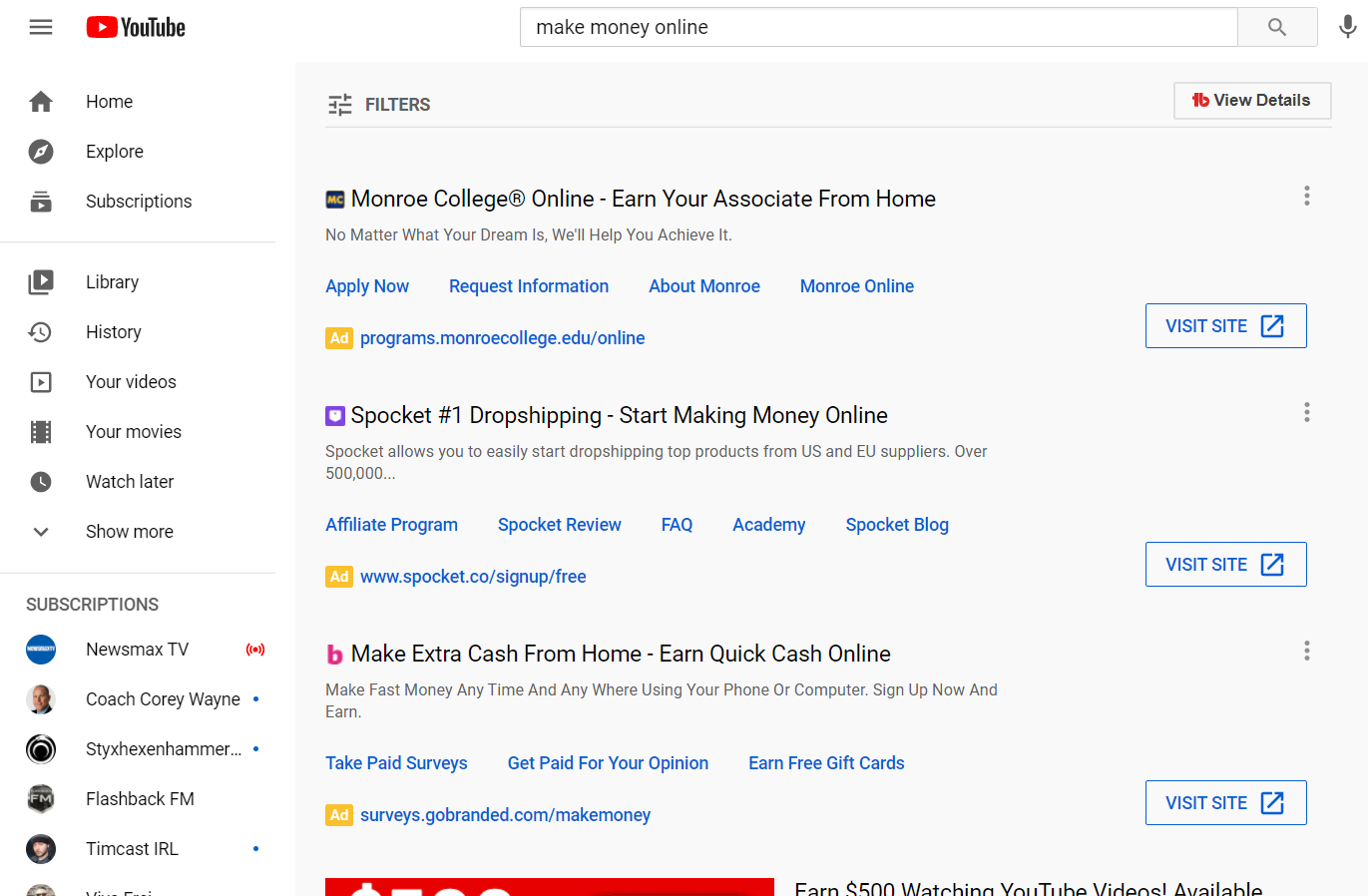This screenshot has width=1368, height=896.
Task: Open Earn $500 Watching YouTube Videos title
Action: coord(1029,888)
